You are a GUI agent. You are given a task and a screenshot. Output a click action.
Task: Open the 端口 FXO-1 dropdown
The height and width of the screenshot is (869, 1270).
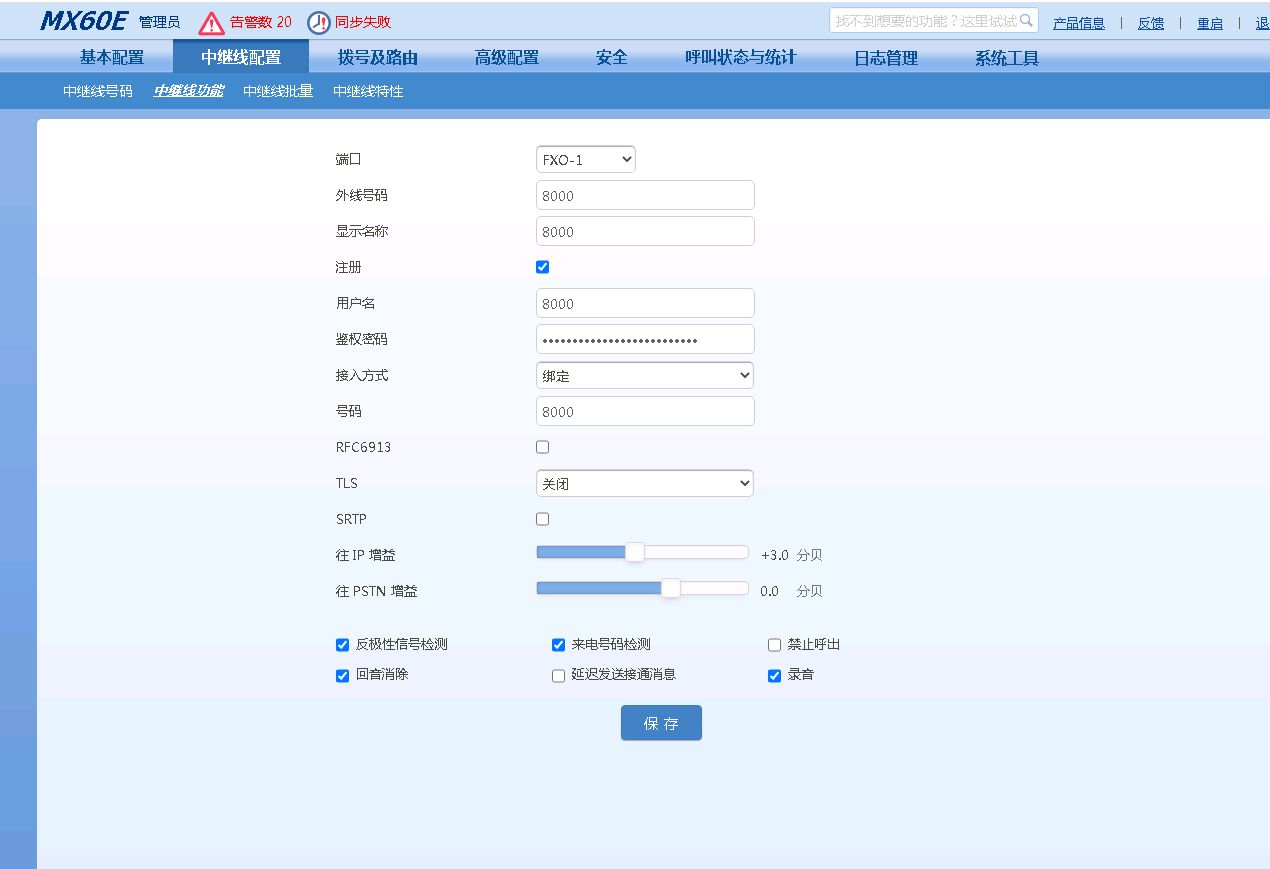tap(585, 158)
